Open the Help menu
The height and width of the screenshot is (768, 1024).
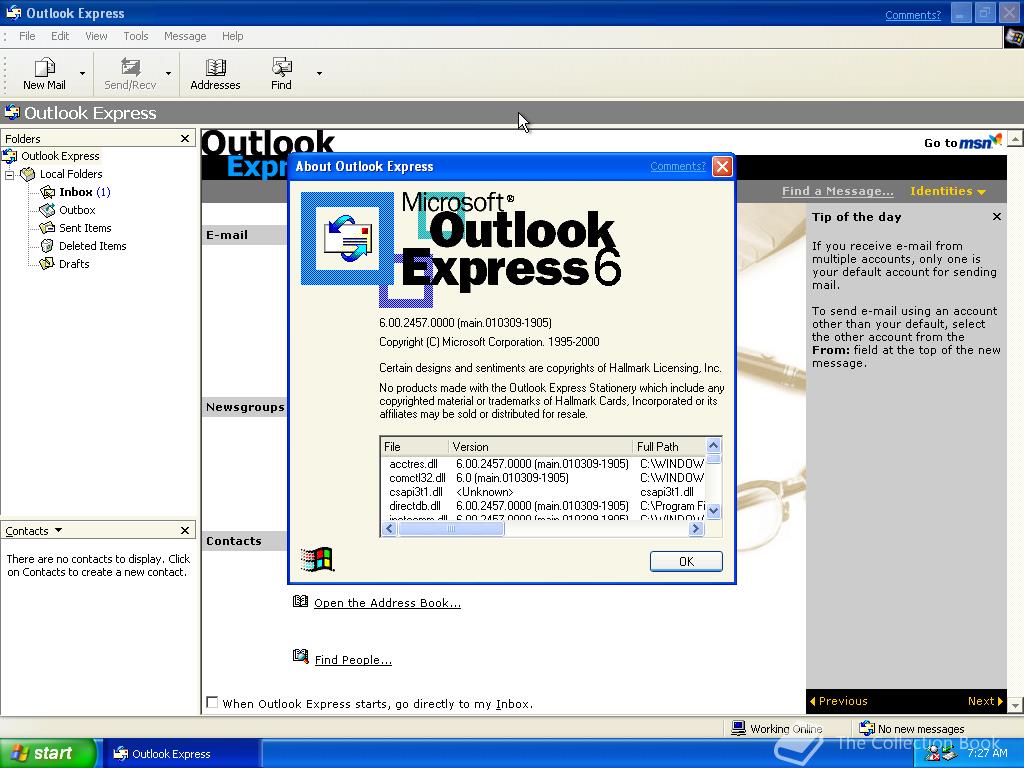(x=232, y=36)
